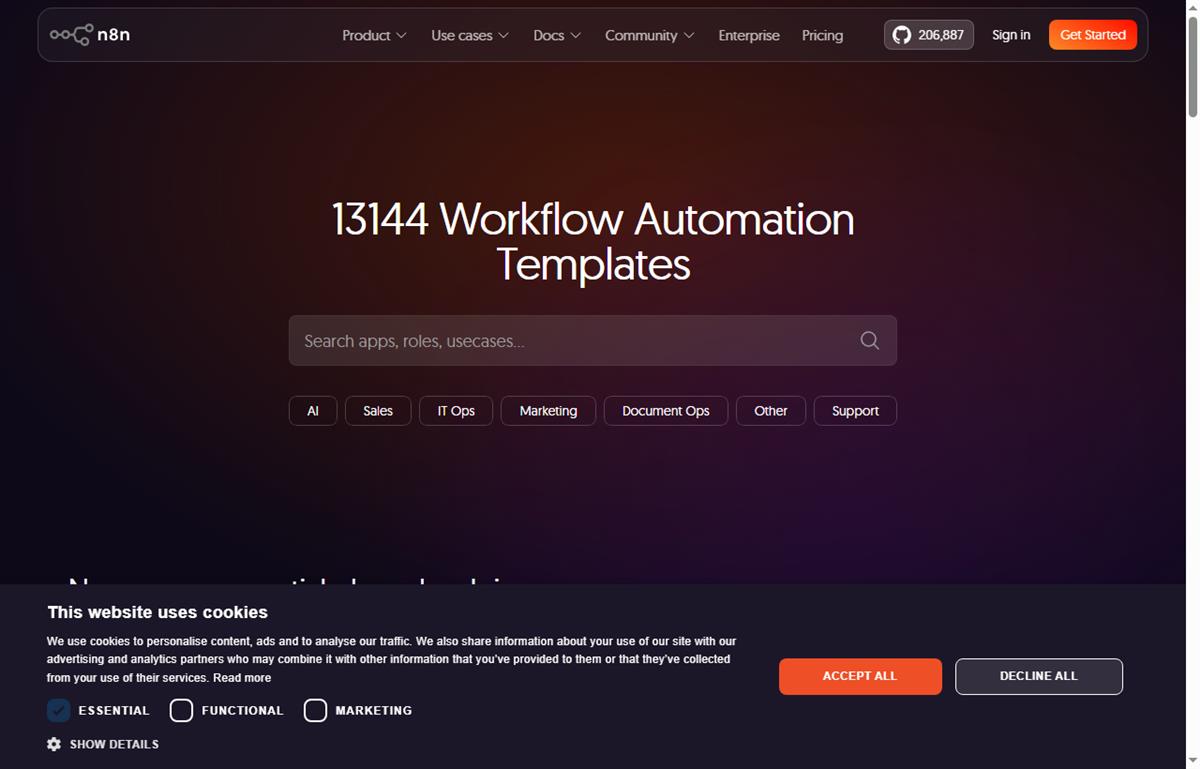Select the IT Ops category filter
The width and height of the screenshot is (1200, 769).
pos(456,411)
